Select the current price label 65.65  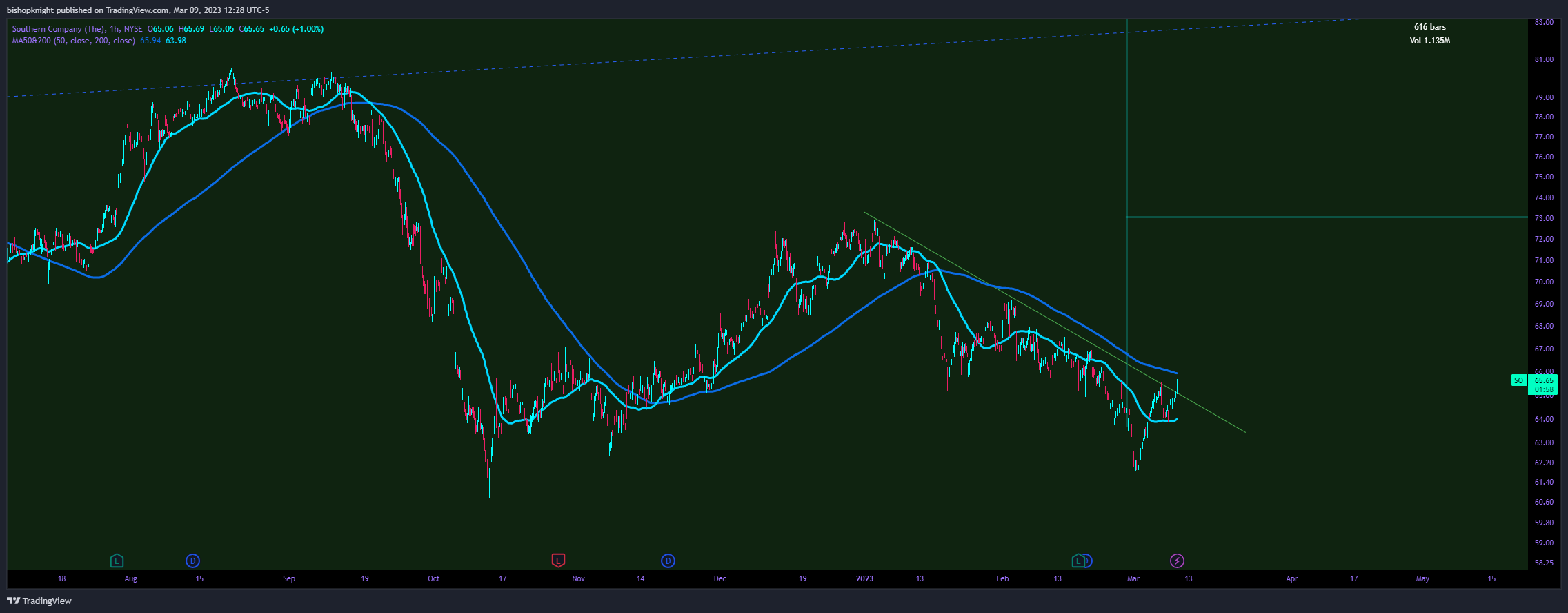[1545, 380]
